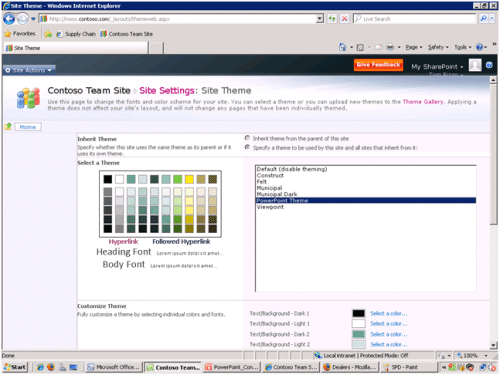Click the Give Feedback button
500x375 pixels.
coord(378,65)
